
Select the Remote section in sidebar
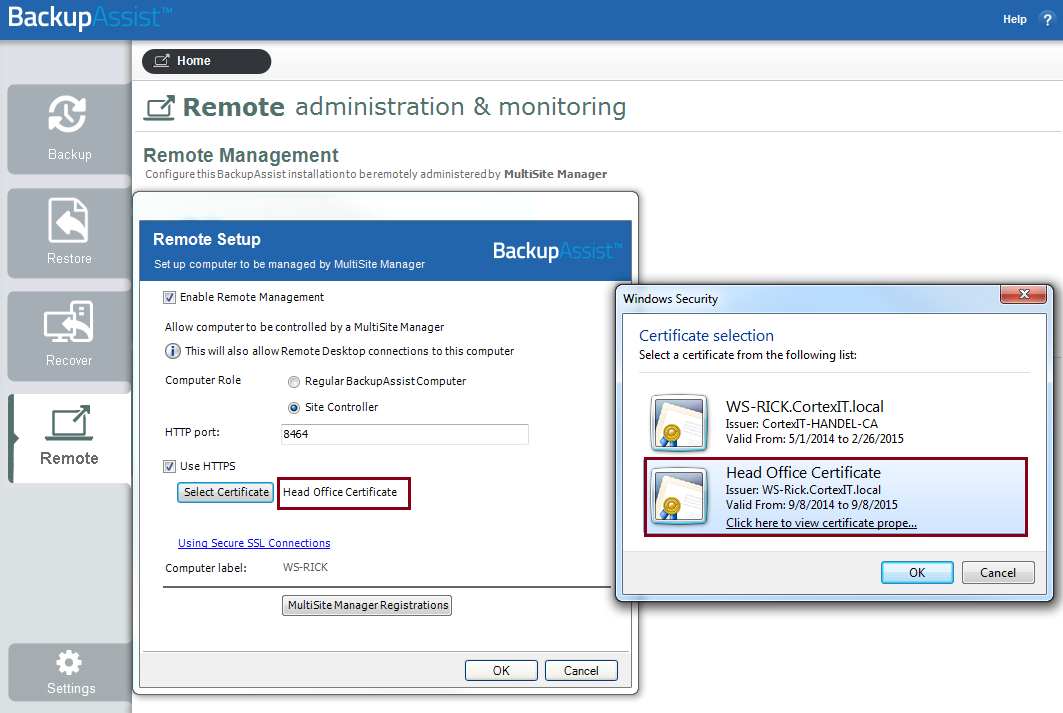pos(69,439)
